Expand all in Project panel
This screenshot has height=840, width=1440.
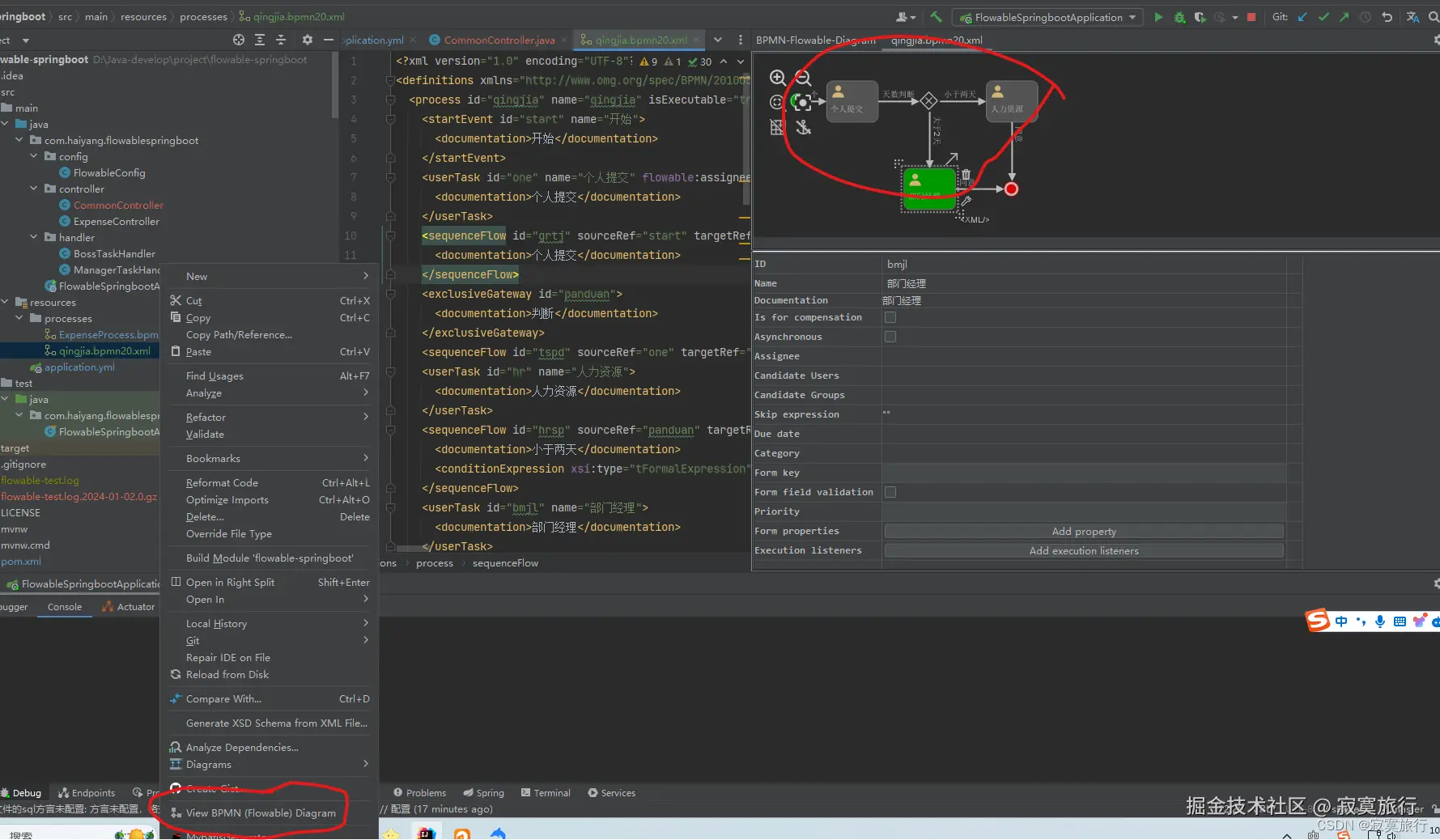(x=260, y=40)
